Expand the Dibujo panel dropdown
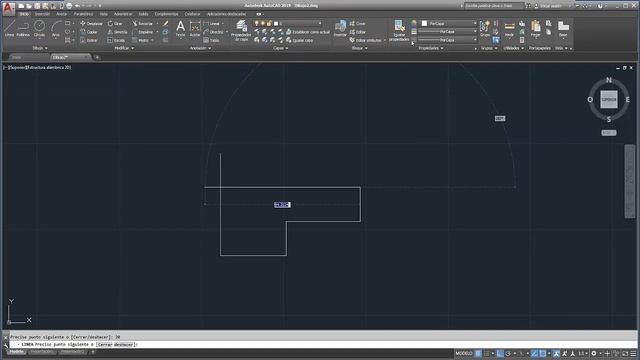 coord(40,48)
